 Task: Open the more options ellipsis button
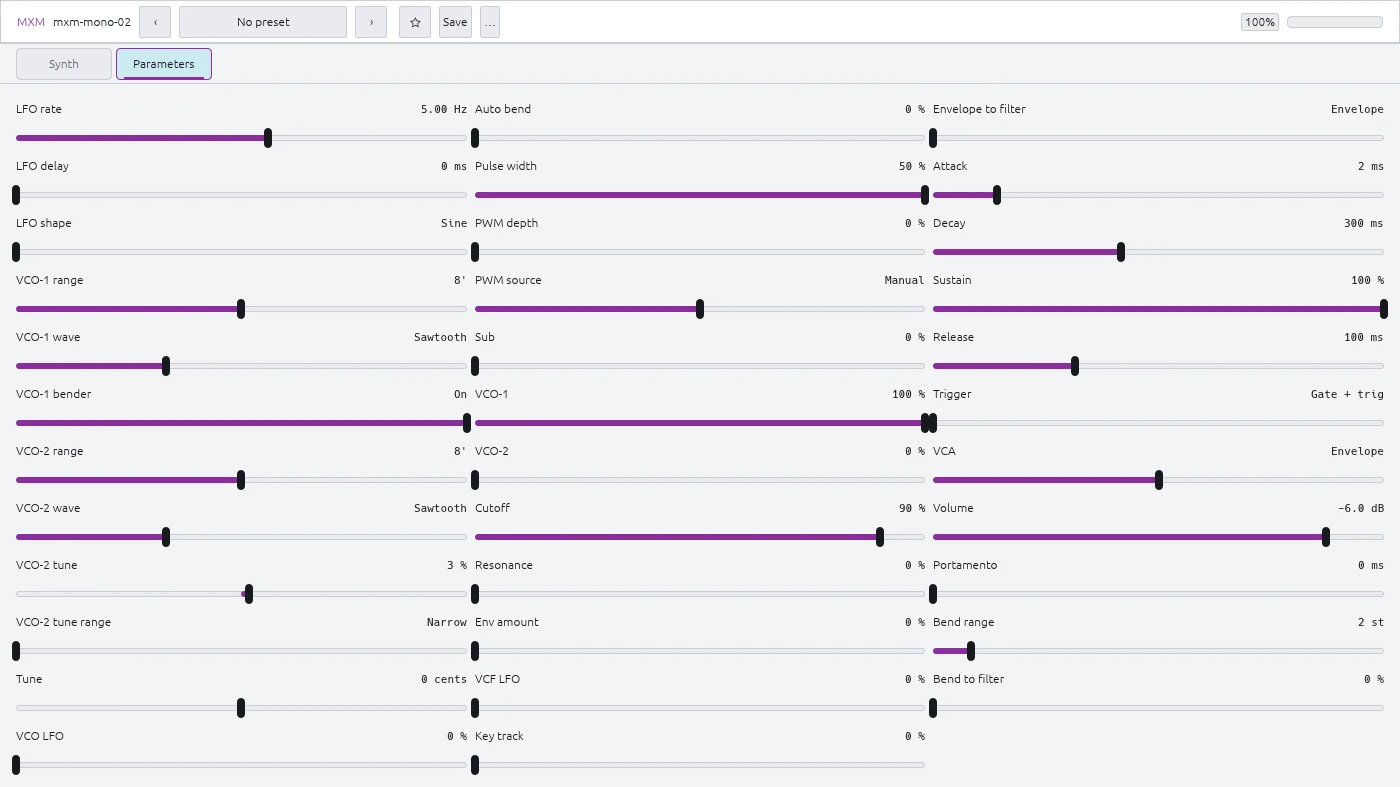tap(489, 22)
